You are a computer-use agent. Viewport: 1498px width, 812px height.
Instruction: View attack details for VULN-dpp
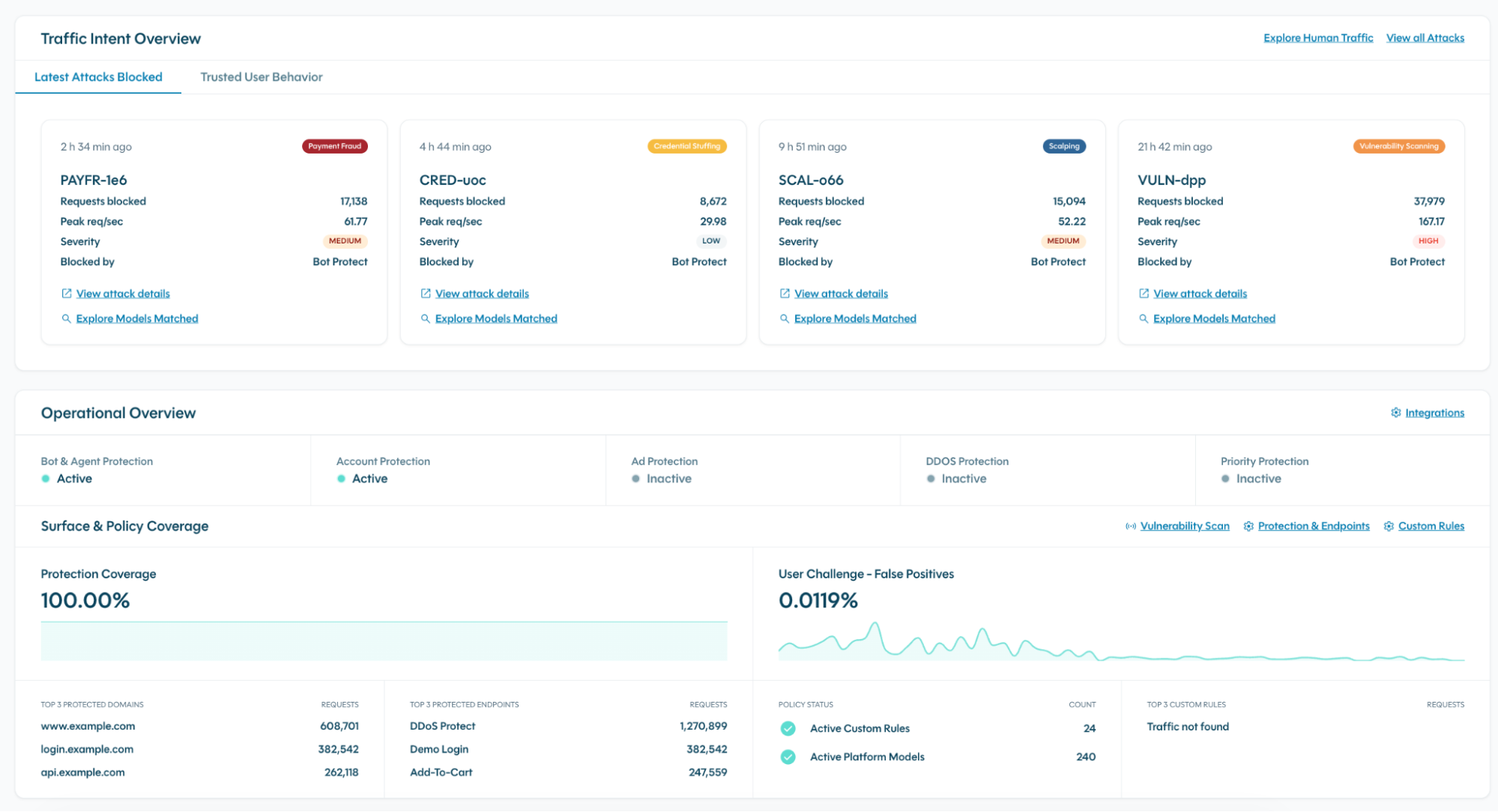tap(1200, 294)
